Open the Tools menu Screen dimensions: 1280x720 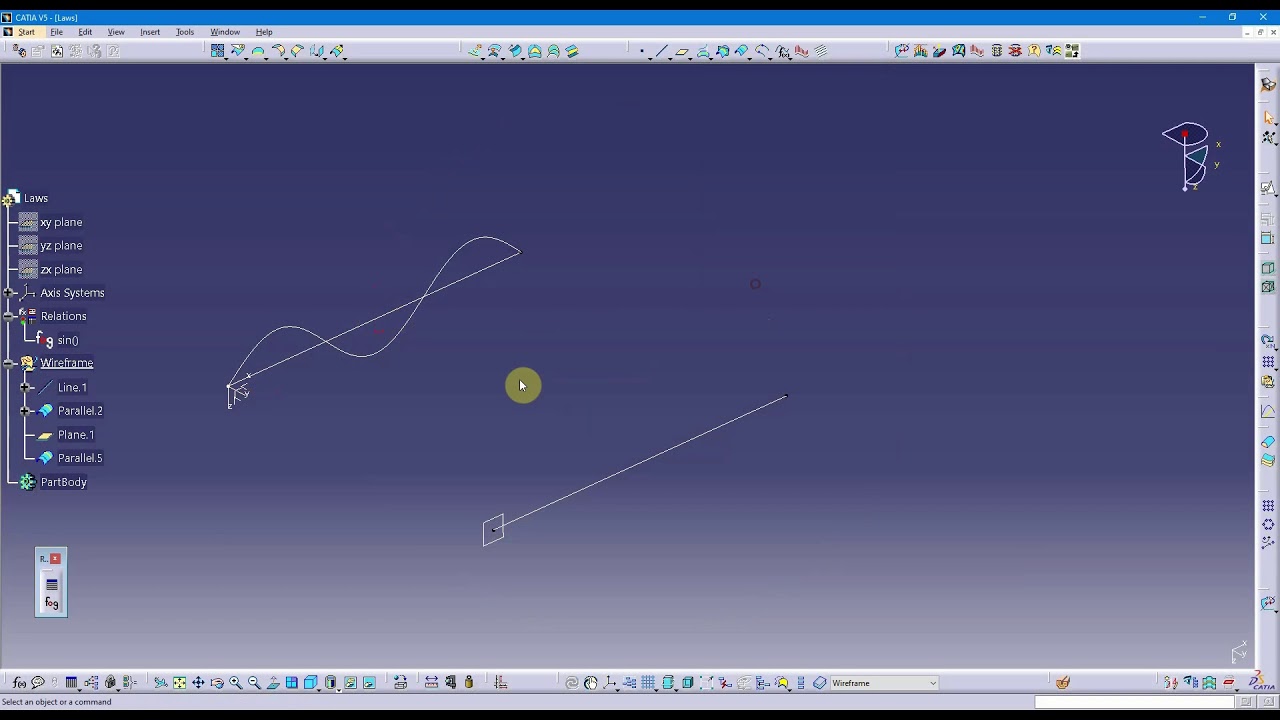185,32
